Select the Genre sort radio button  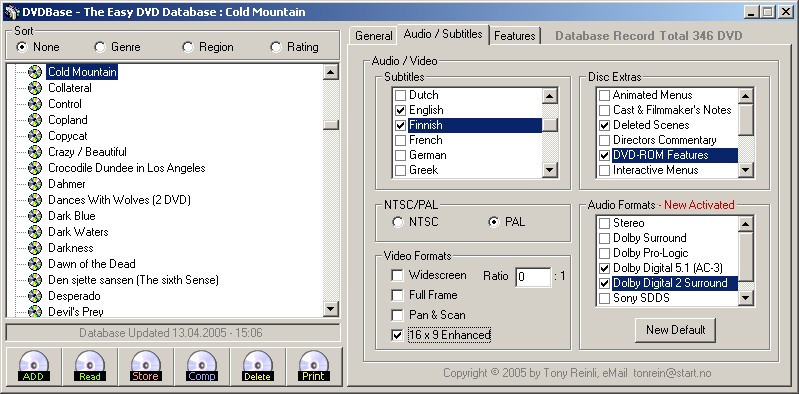pos(100,47)
